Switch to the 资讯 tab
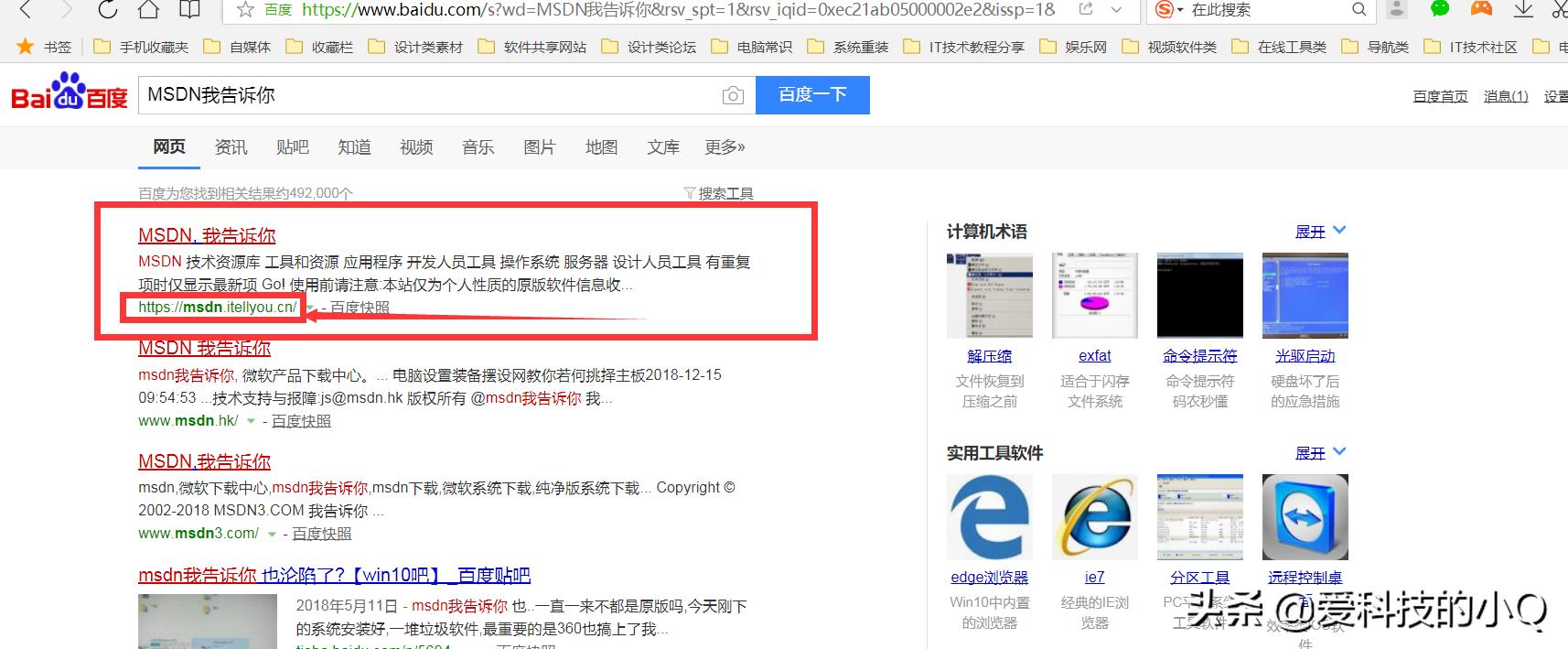 click(231, 147)
